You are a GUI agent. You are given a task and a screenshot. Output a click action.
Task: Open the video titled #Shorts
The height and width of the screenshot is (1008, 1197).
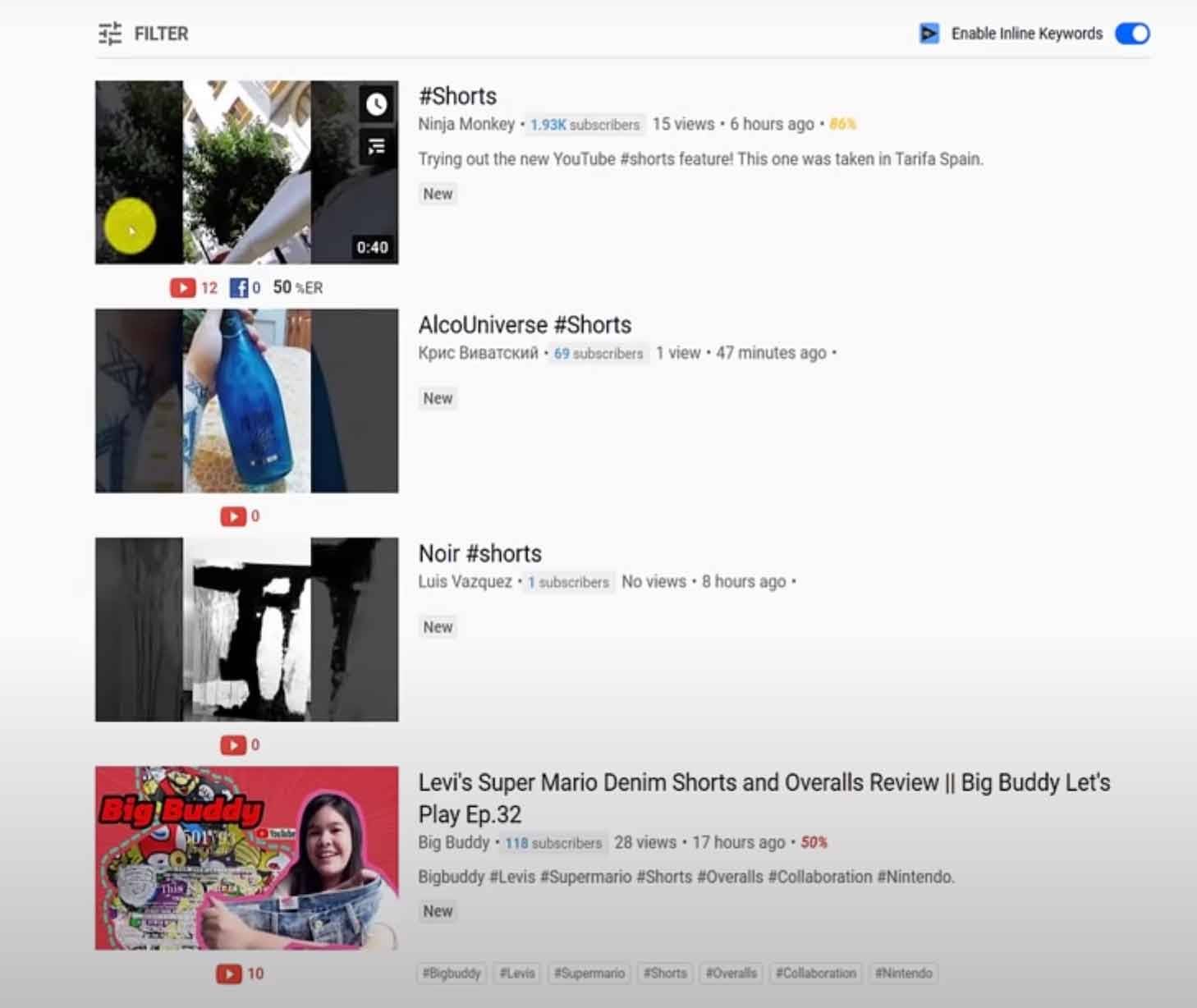click(457, 96)
